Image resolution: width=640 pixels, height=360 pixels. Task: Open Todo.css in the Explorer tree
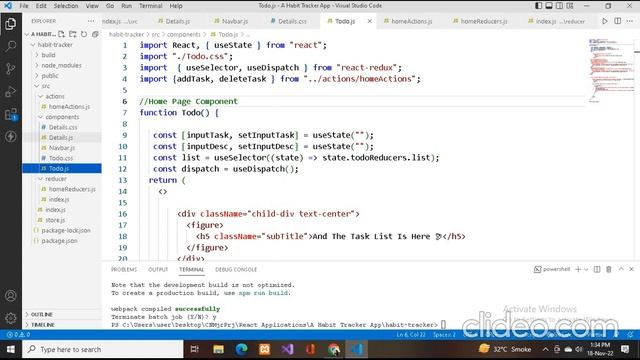[61, 158]
